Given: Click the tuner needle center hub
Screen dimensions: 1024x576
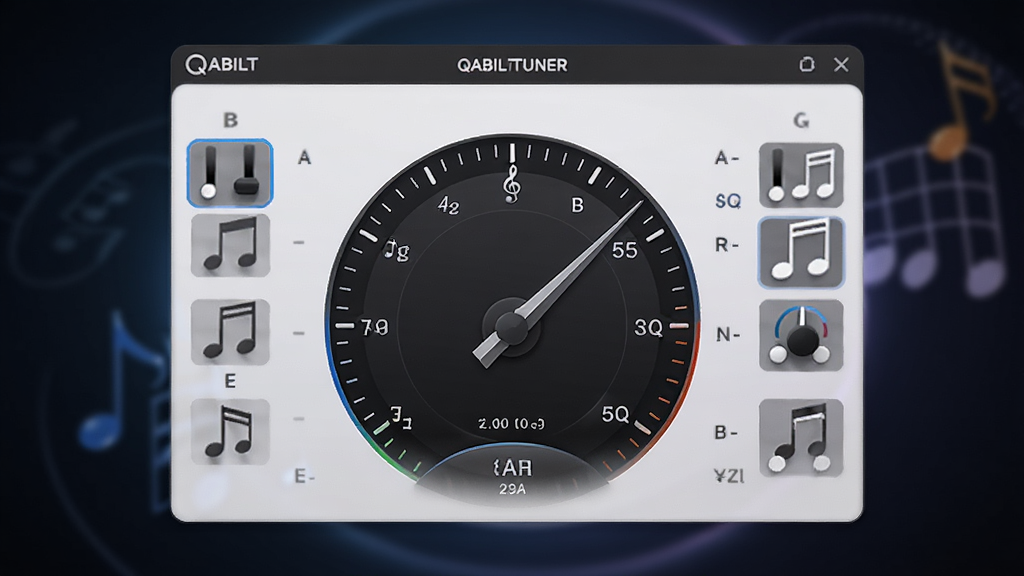Looking at the screenshot, I should point(511,327).
